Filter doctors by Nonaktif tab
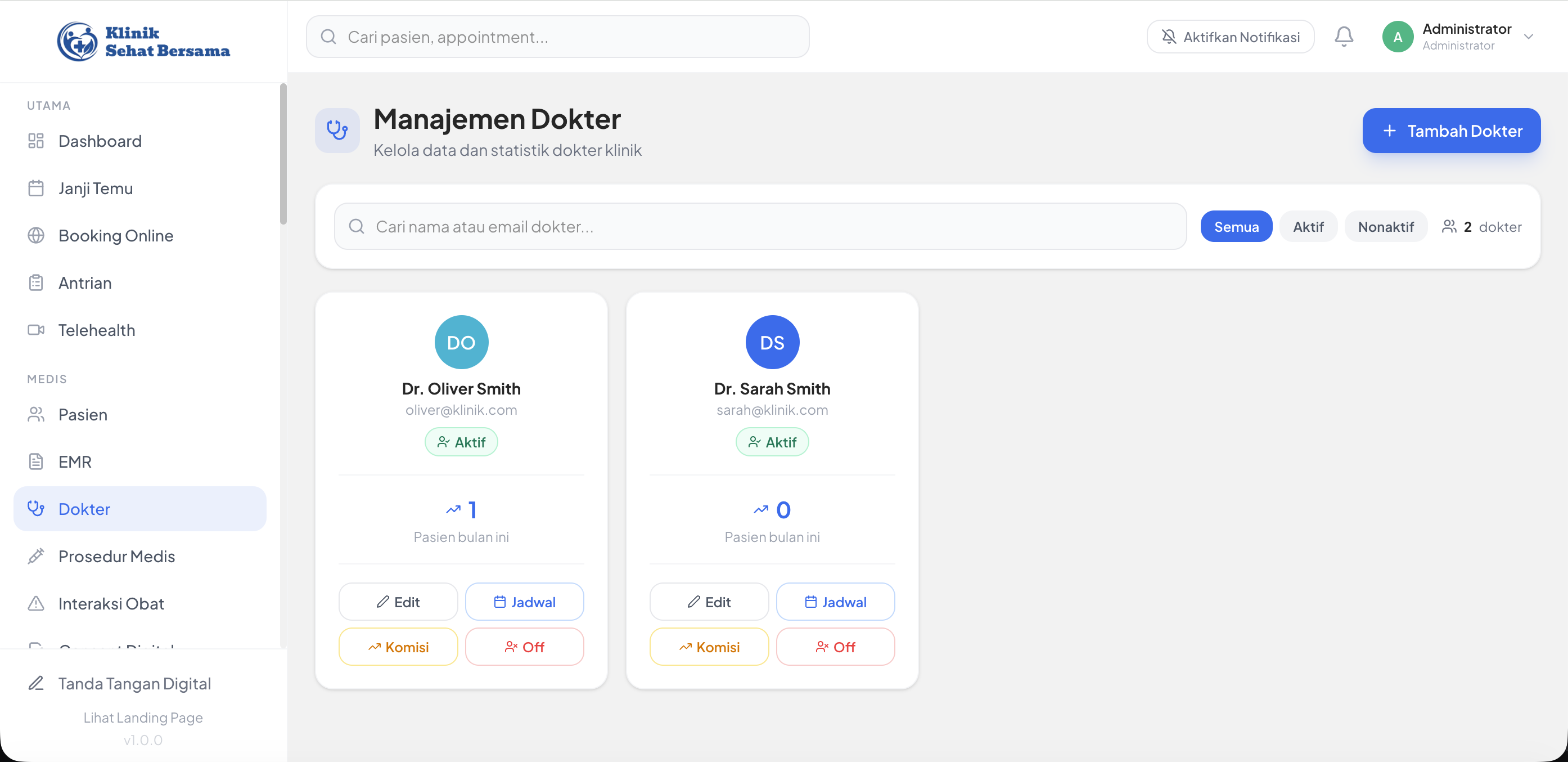1568x762 pixels. [1385, 227]
